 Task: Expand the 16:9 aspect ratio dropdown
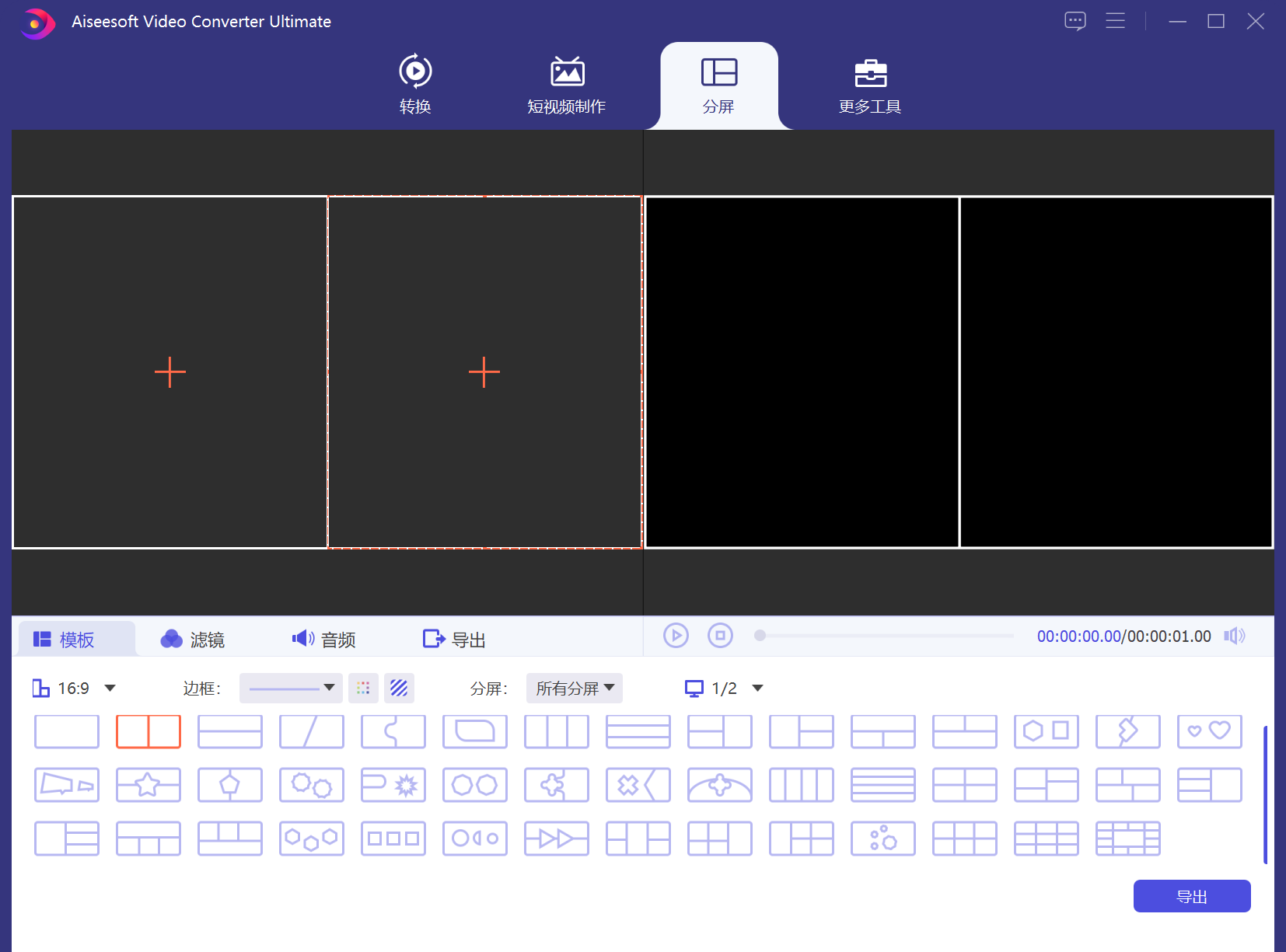click(110, 688)
